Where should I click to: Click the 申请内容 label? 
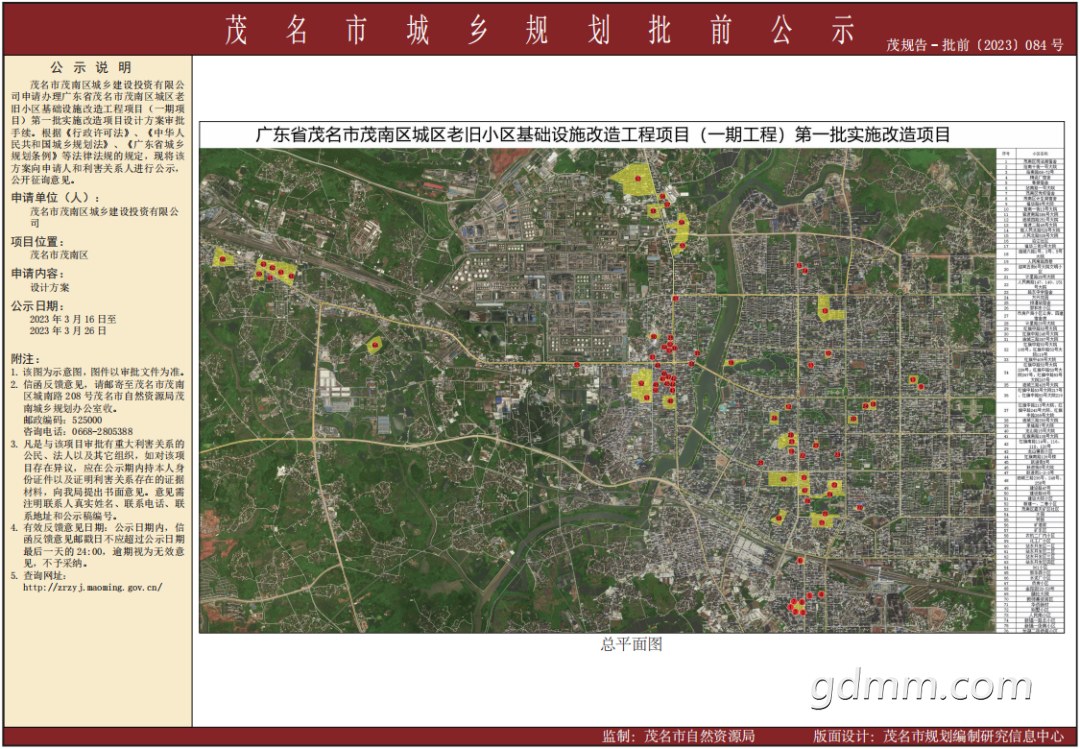[38, 274]
